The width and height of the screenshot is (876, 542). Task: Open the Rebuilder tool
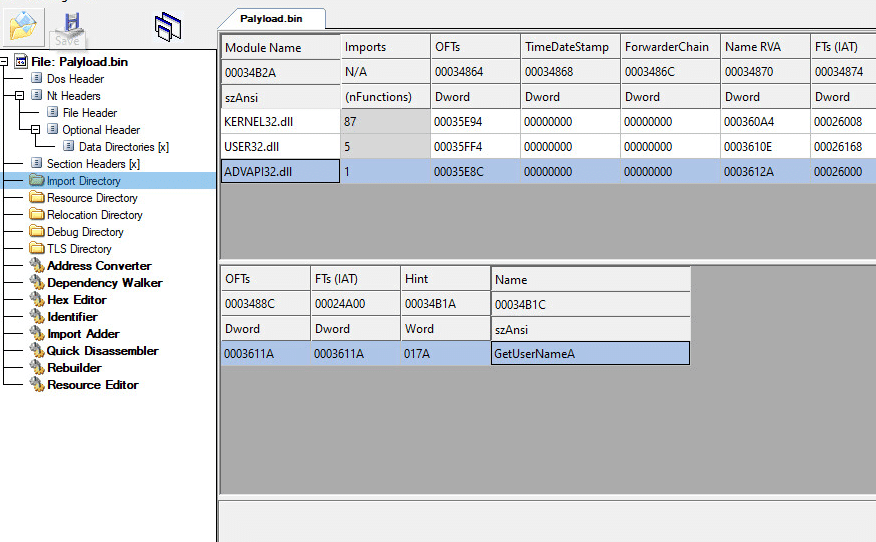(x=74, y=368)
